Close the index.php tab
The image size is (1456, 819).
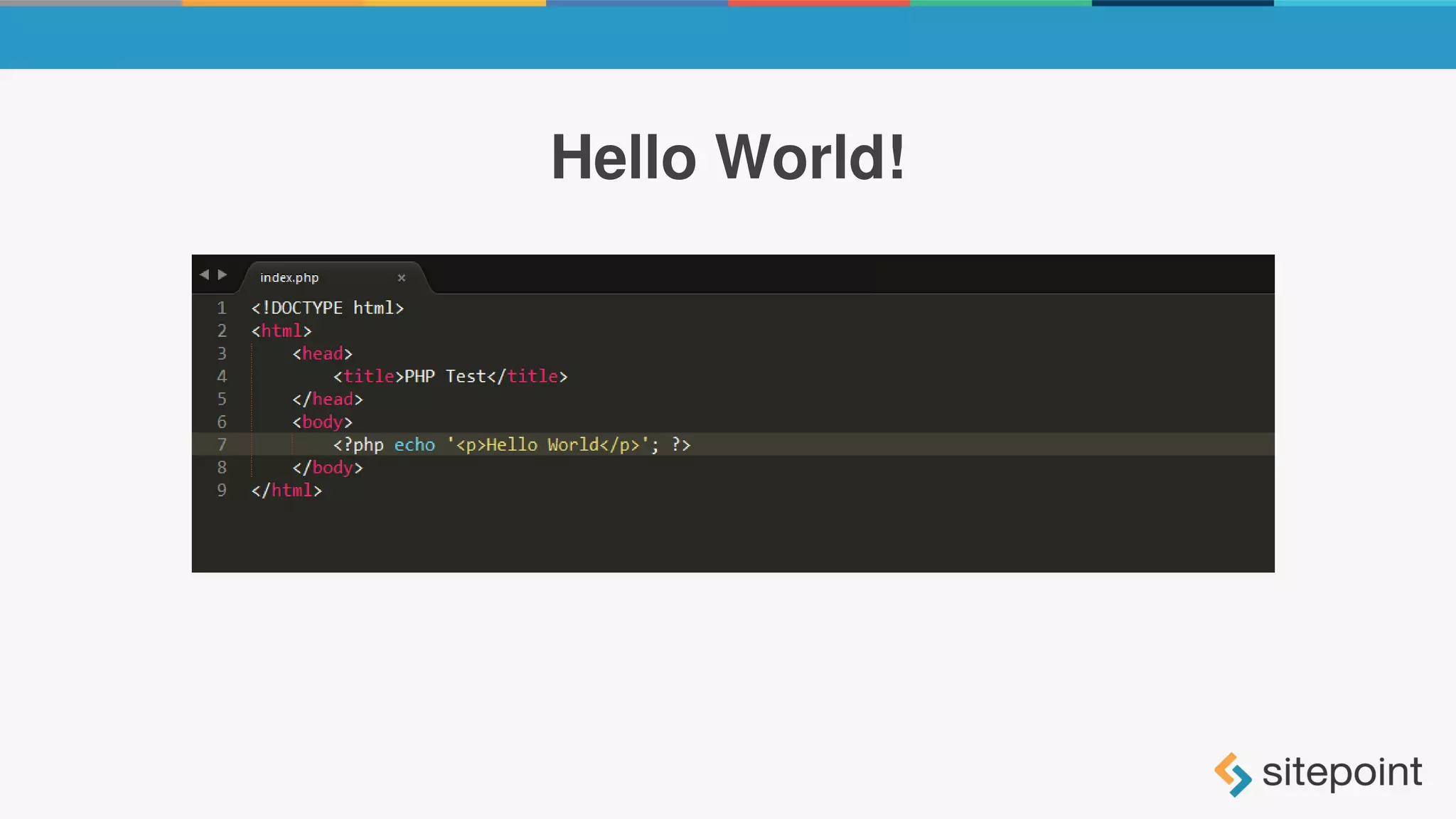pos(402,278)
